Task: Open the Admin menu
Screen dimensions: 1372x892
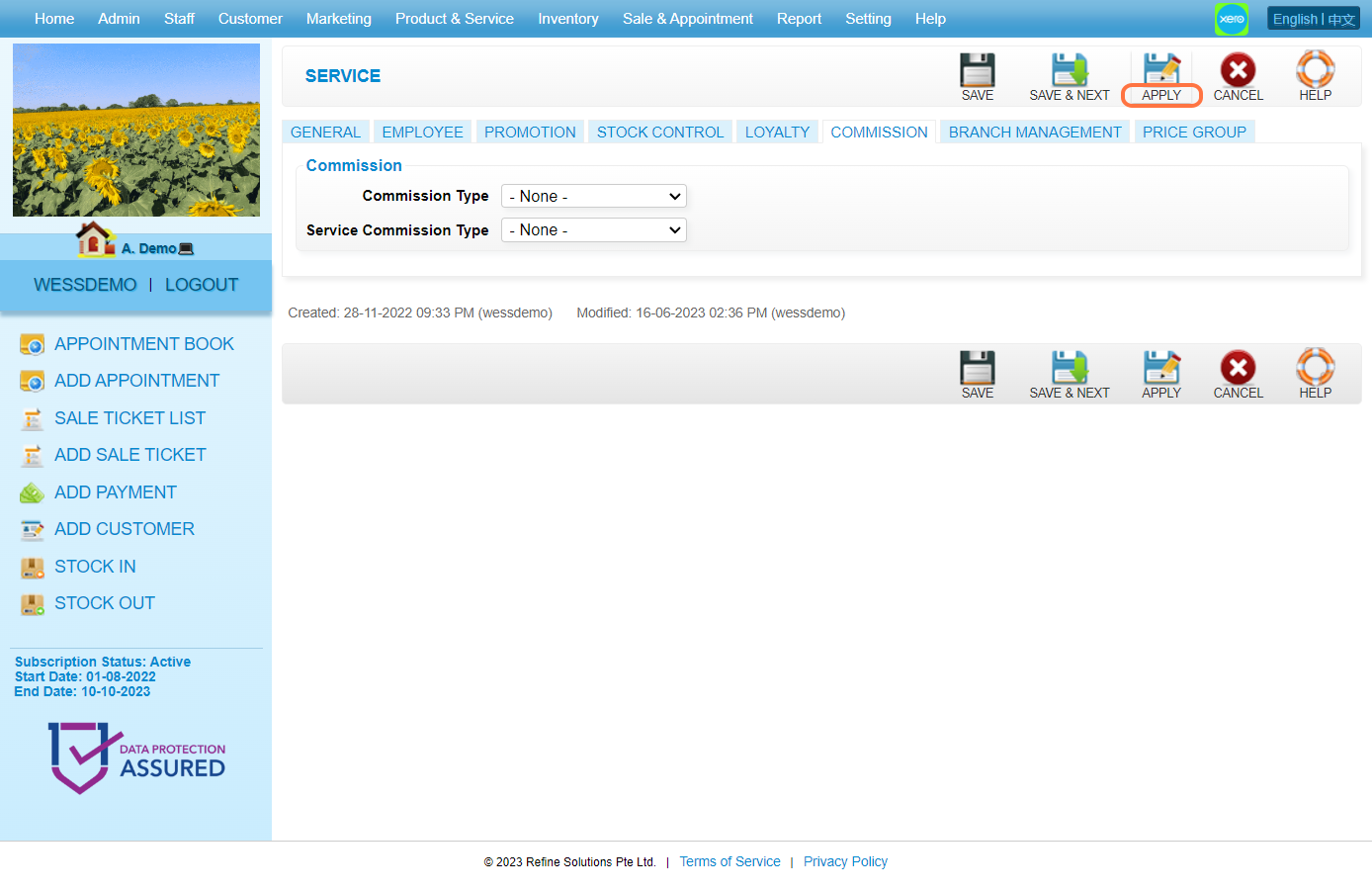Action: coord(119,19)
